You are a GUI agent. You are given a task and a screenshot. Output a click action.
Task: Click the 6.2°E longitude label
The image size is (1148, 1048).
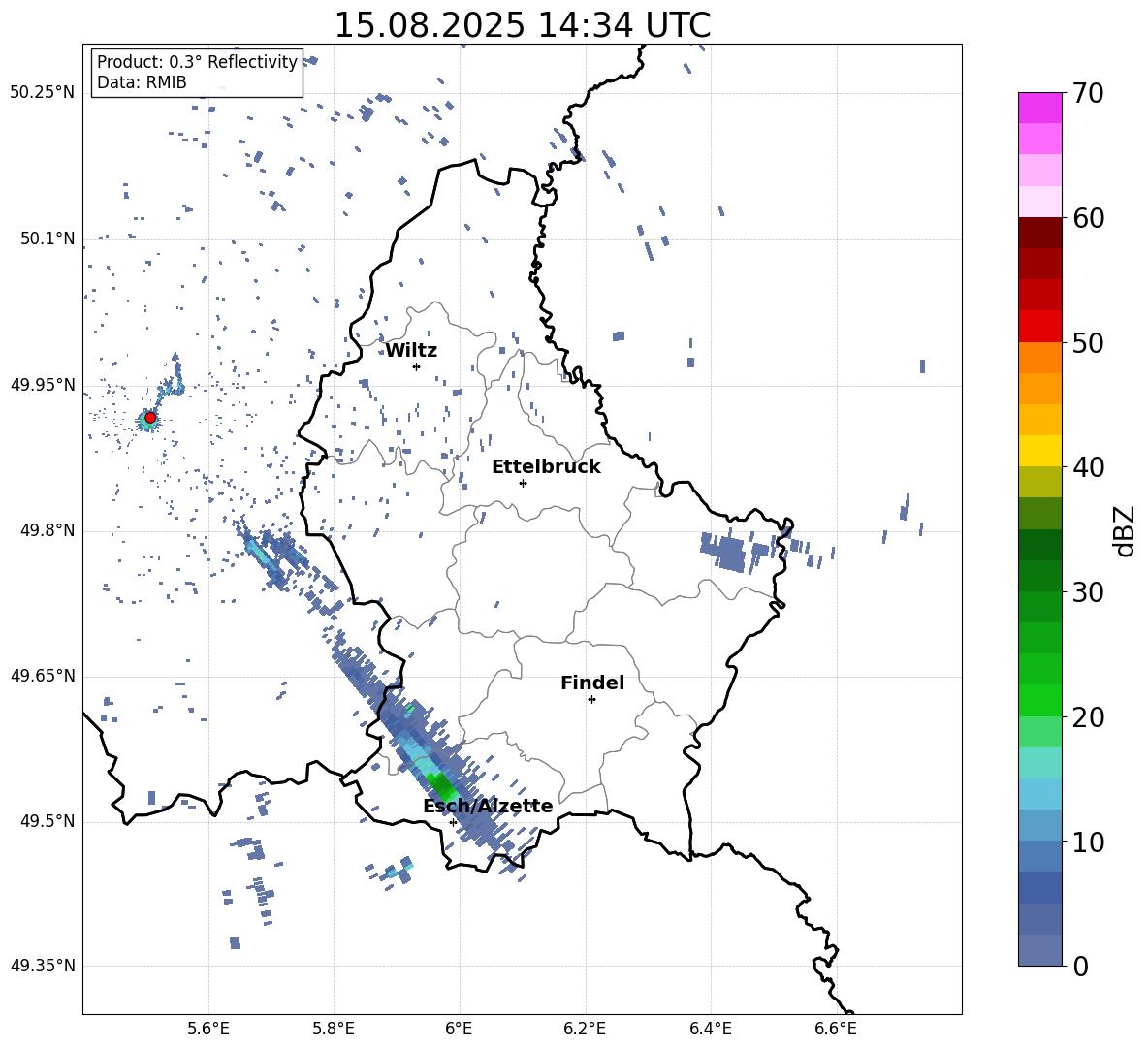point(585,1029)
